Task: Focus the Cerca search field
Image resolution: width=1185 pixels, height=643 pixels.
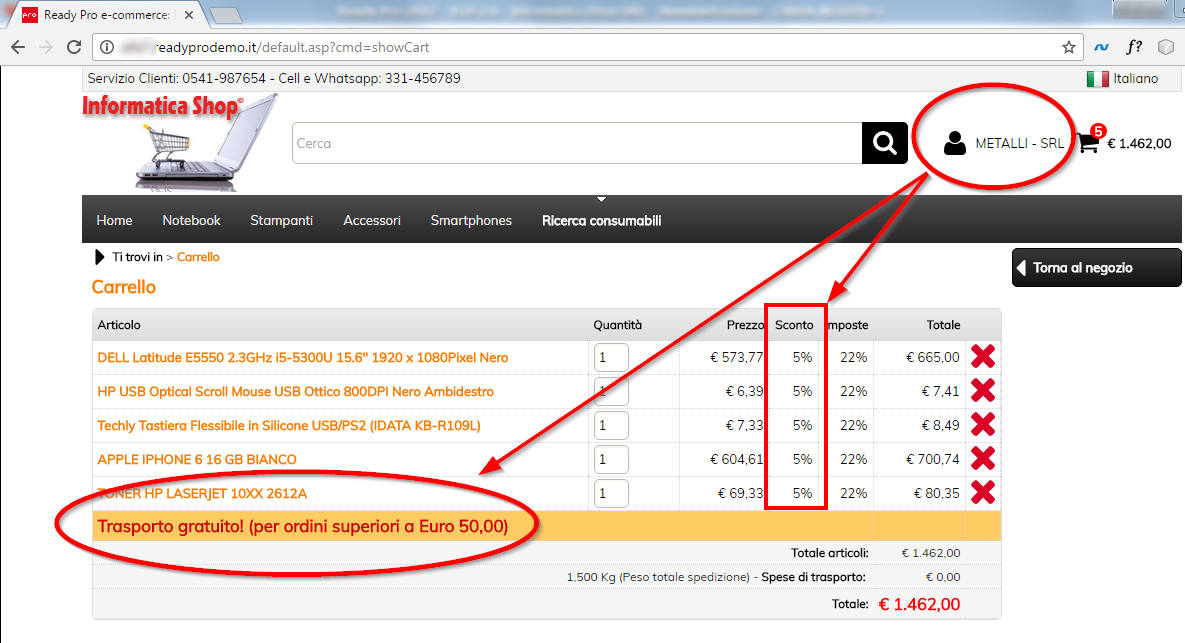Action: (x=577, y=143)
